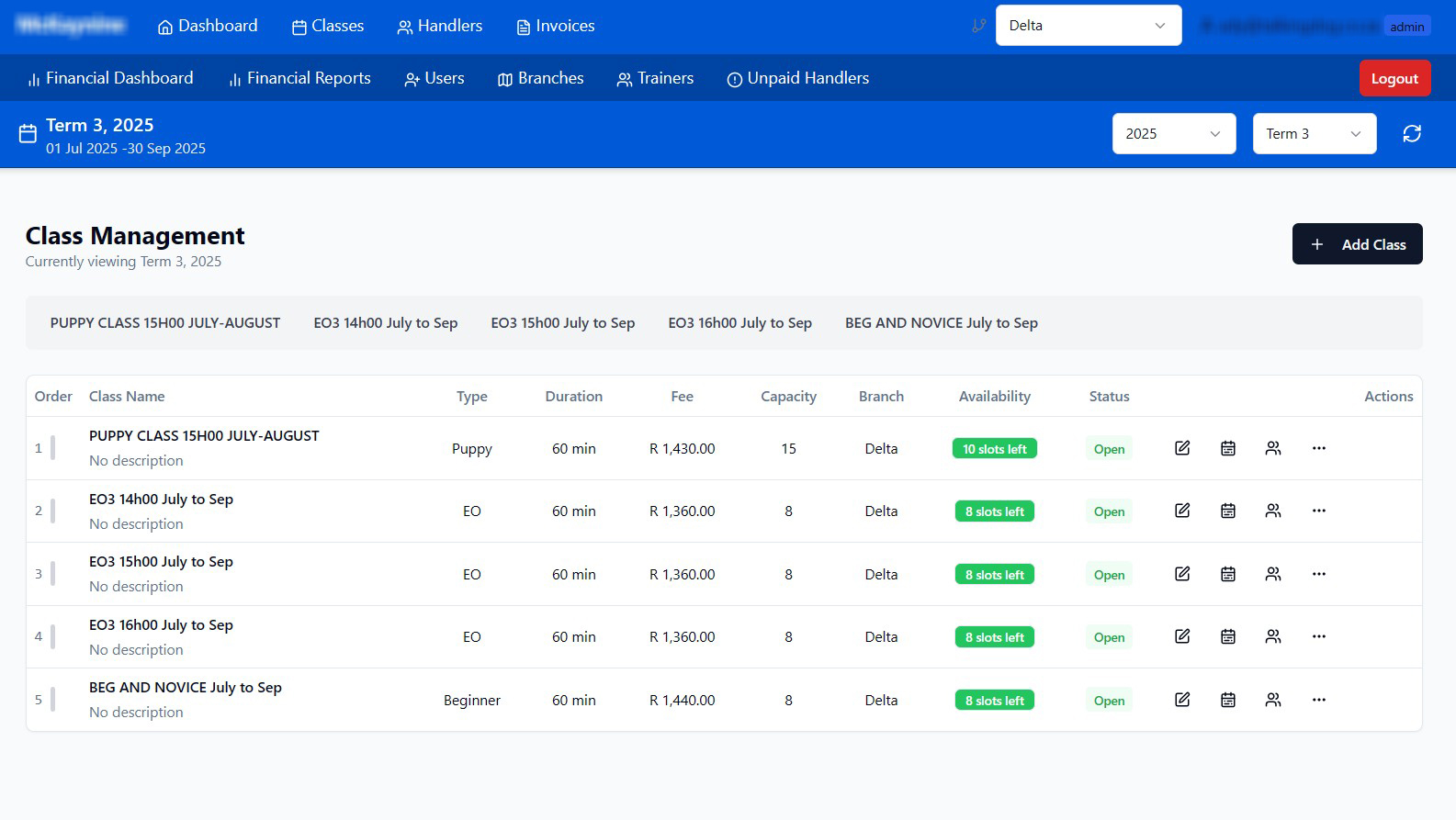Select the EO3 16h00 July to Sep tab
This screenshot has width=1456, height=820.
(x=740, y=323)
